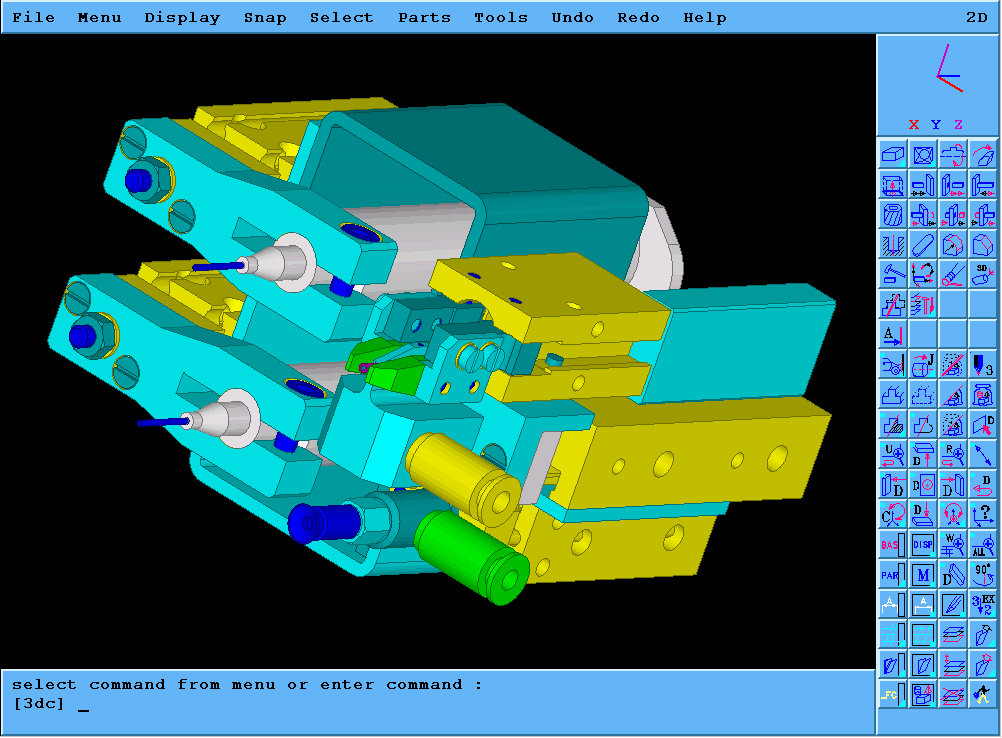Click Undo in the top bar
1002x738 pixels.
pos(572,17)
